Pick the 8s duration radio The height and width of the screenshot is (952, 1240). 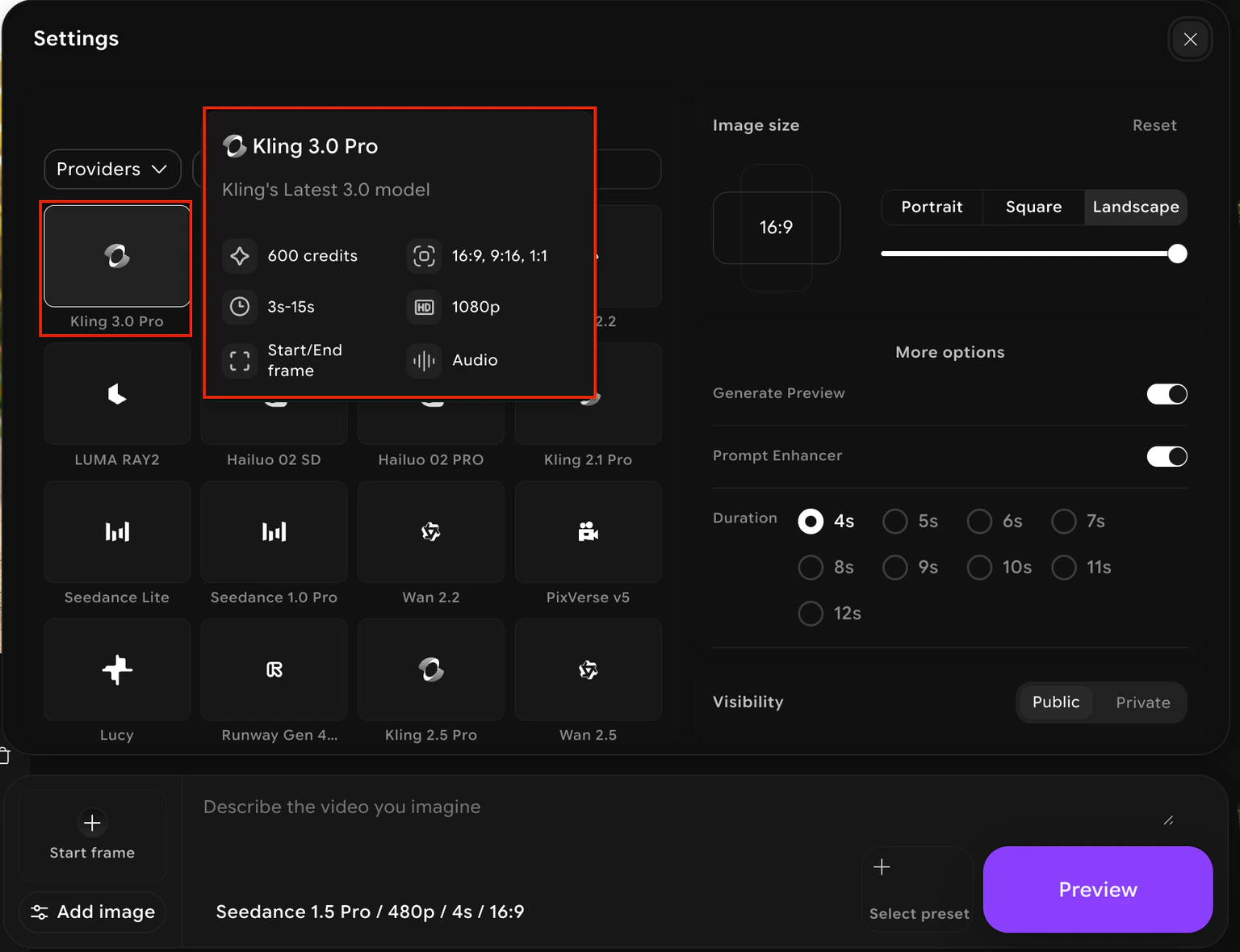click(x=811, y=568)
